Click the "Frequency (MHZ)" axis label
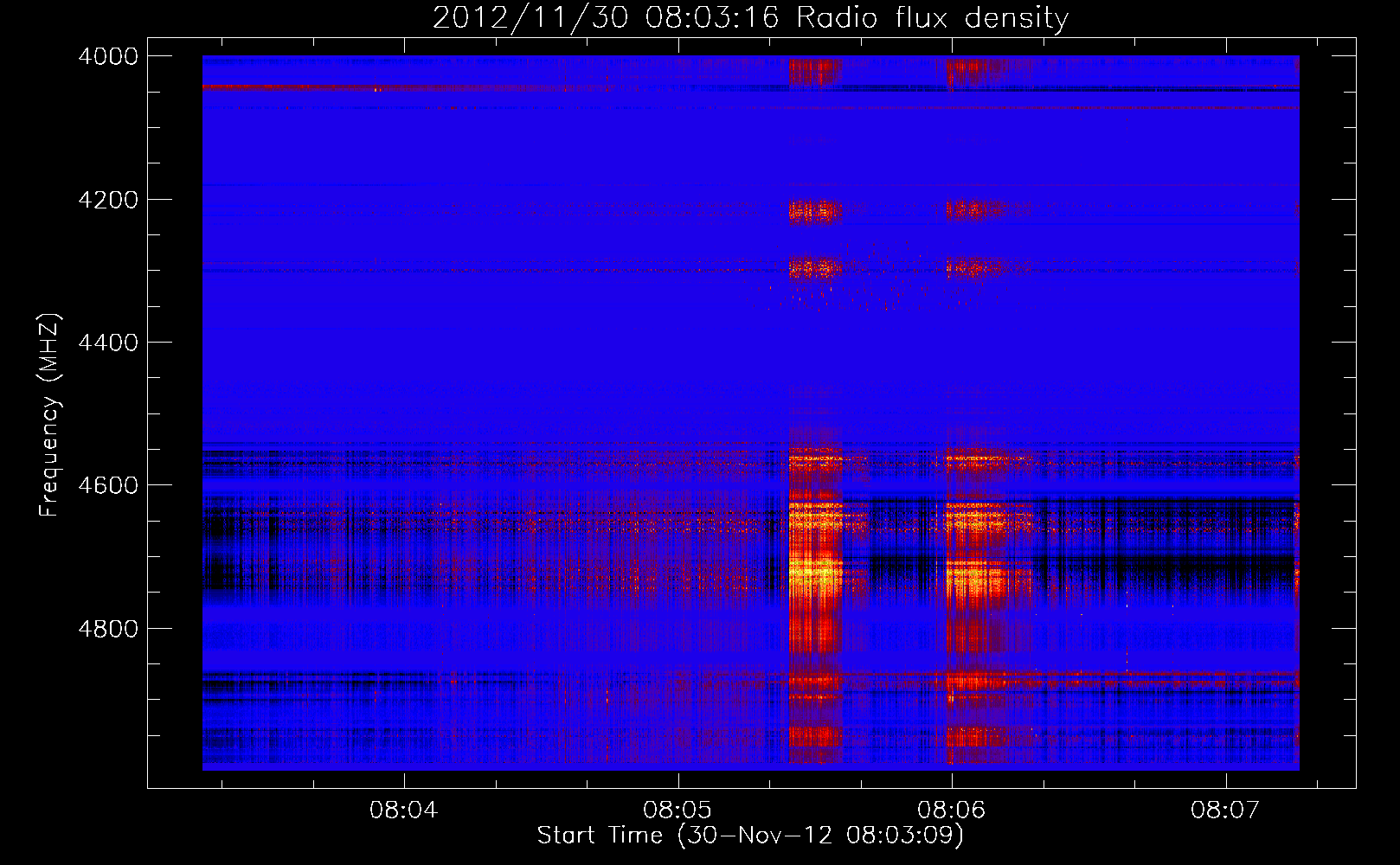Image resolution: width=1400 pixels, height=865 pixels. click(x=50, y=415)
